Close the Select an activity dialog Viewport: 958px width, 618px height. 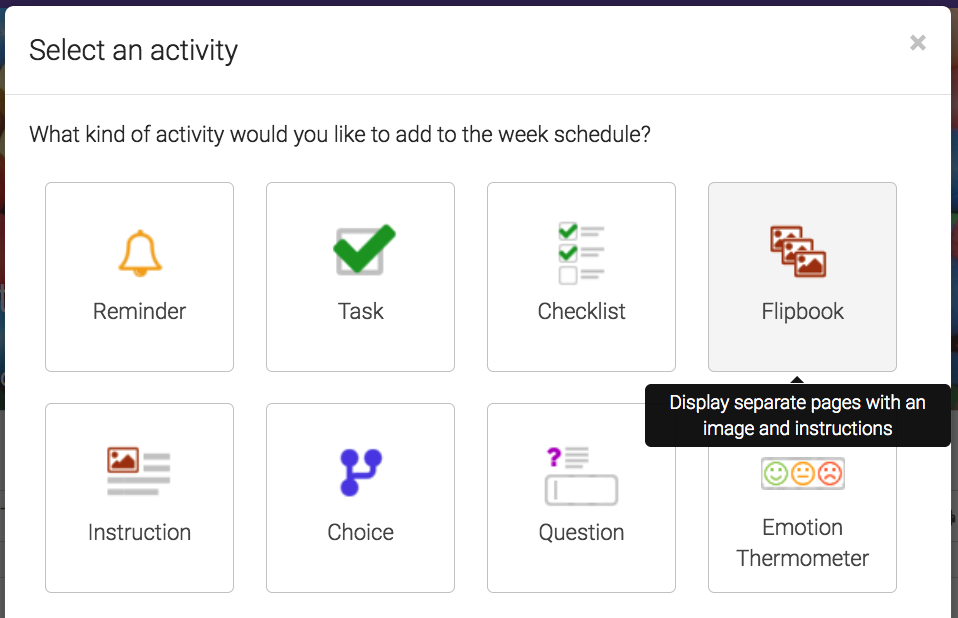pyautogui.click(x=917, y=43)
